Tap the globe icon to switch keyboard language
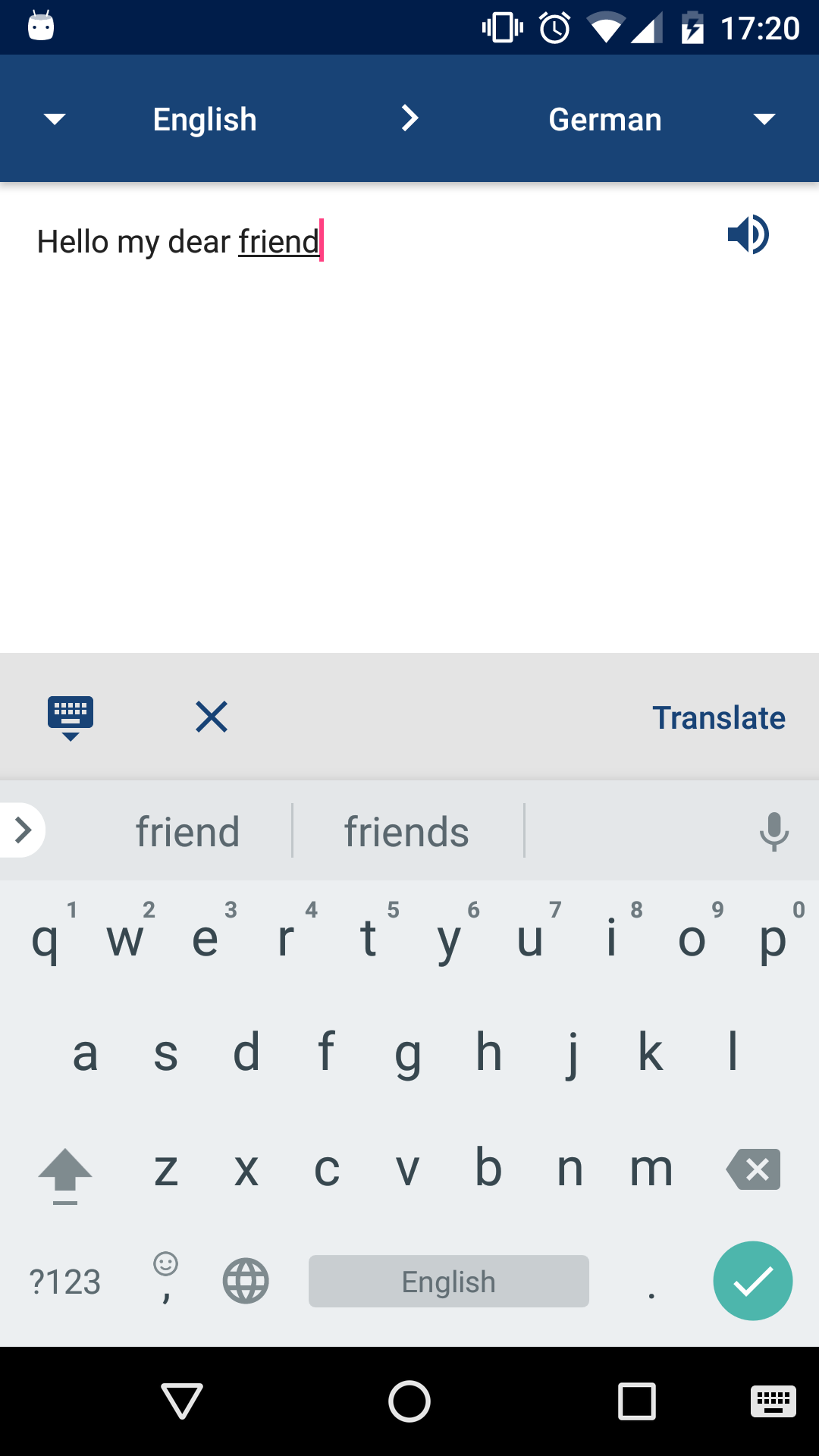The image size is (819, 1456). [x=245, y=1282]
